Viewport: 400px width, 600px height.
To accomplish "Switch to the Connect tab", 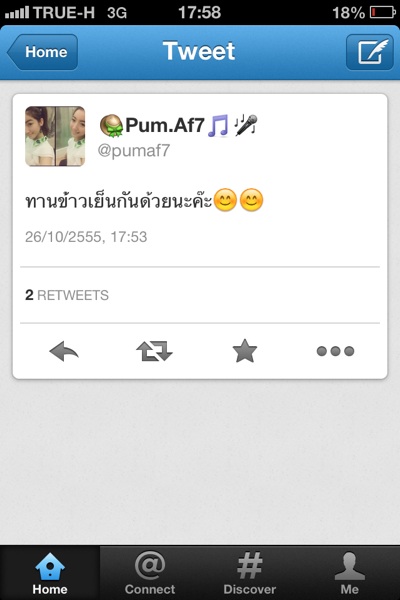I will pyautogui.click(x=150, y=573).
